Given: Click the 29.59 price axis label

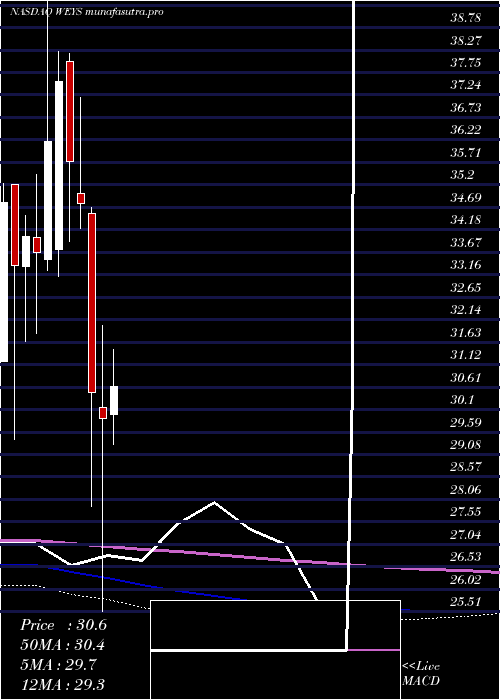Looking at the screenshot, I should tap(466, 422).
